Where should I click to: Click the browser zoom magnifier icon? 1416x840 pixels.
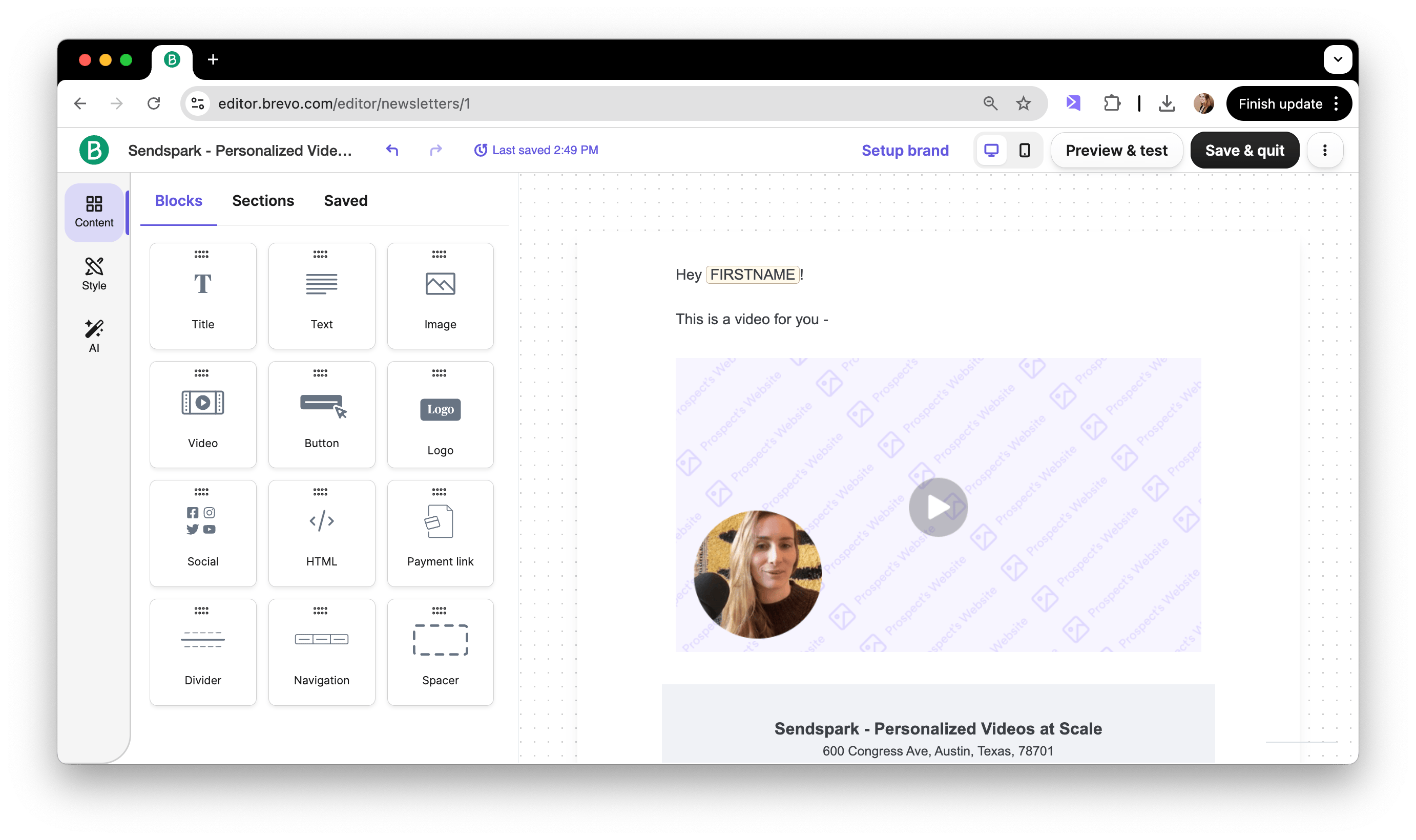pos(990,103)
